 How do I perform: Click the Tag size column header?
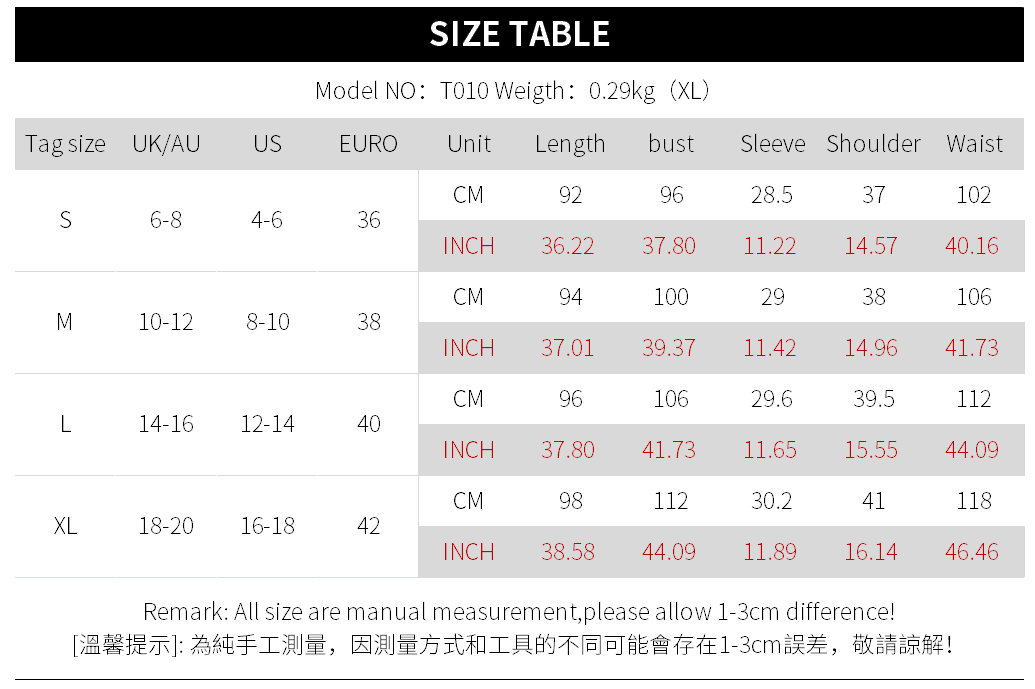pos(65,144)
